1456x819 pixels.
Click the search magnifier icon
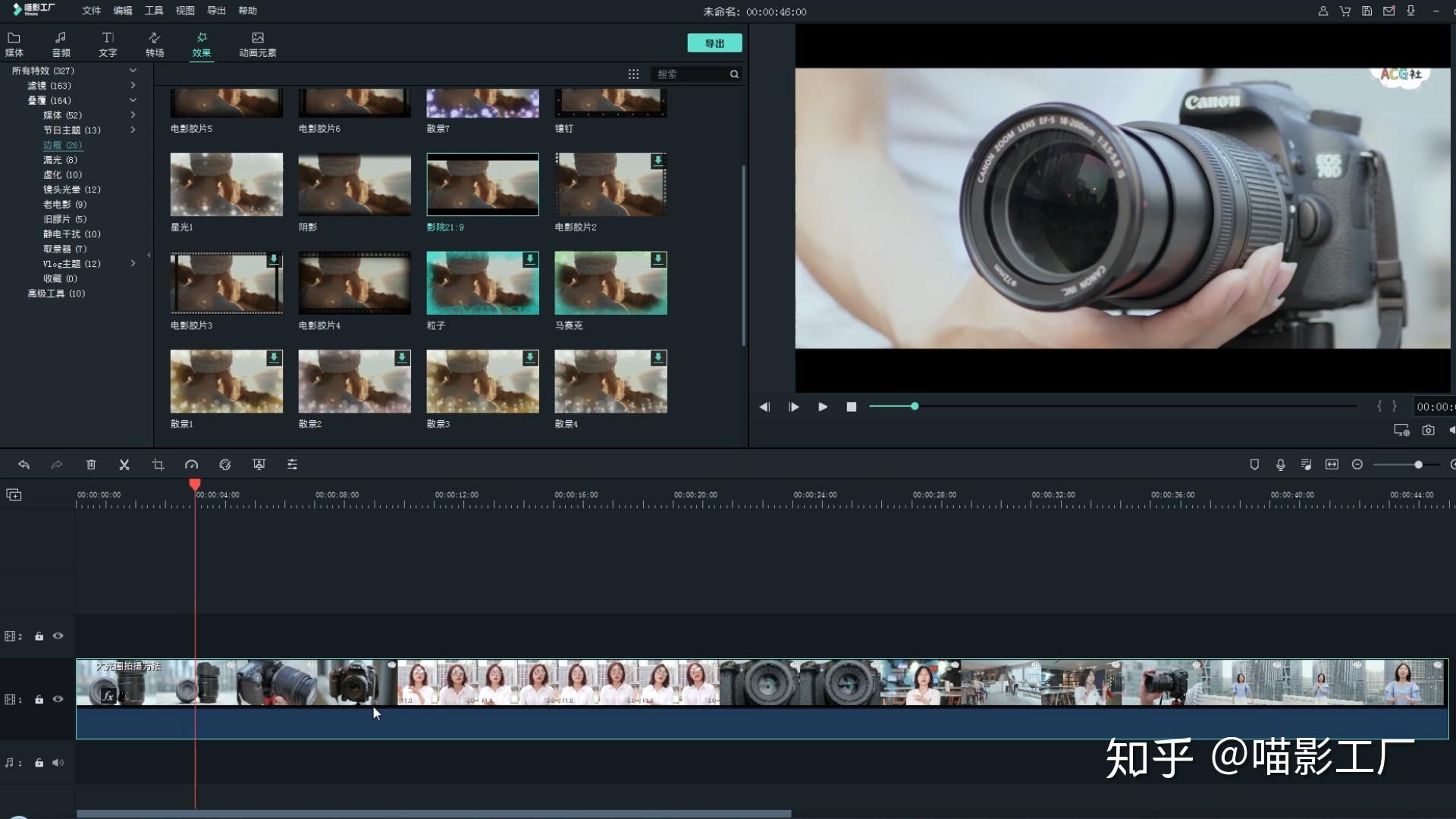click(x=734, y=74)
